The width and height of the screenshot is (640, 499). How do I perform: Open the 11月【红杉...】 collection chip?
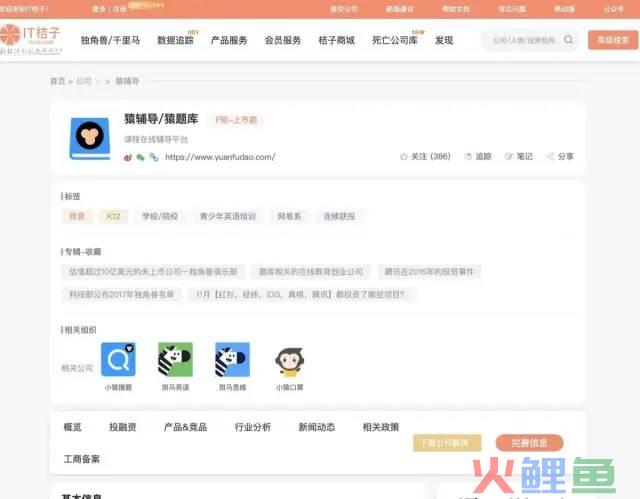pos(300,295)
